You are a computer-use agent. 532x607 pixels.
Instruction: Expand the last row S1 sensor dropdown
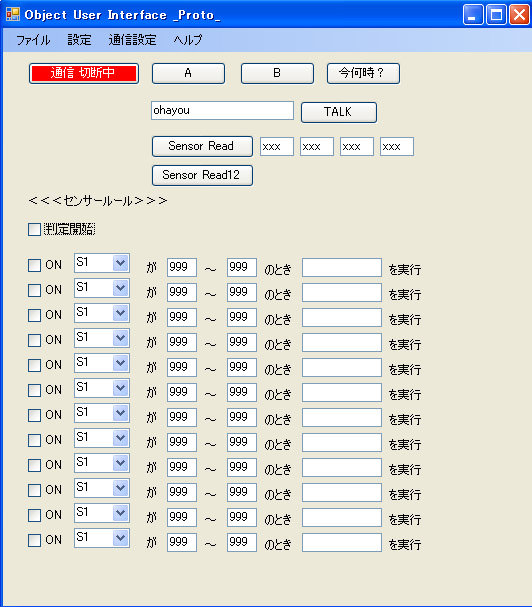pyautogui.click(x=120, y=538)
